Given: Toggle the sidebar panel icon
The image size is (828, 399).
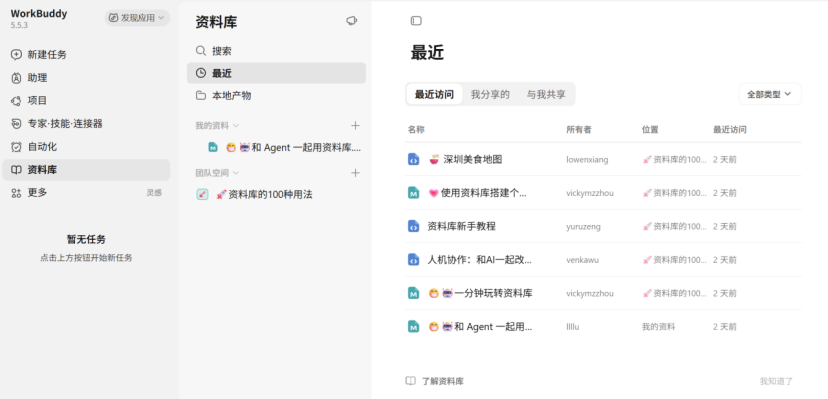Looking at the screenshot, I should [x=416, y=21].
